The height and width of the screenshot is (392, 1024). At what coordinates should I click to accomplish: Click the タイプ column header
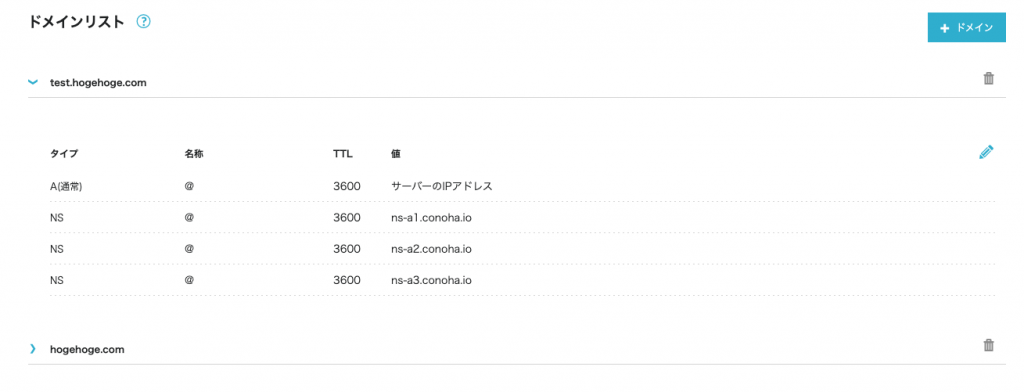(64, 155)
